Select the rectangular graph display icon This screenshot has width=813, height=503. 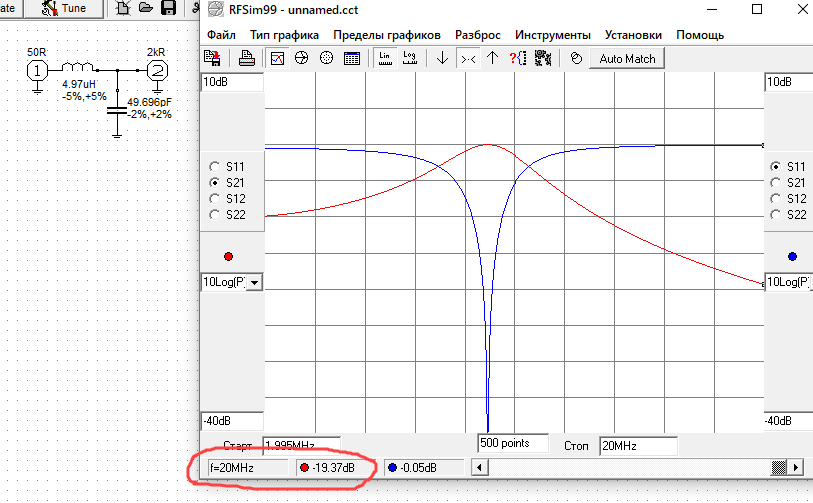[278, 59]
